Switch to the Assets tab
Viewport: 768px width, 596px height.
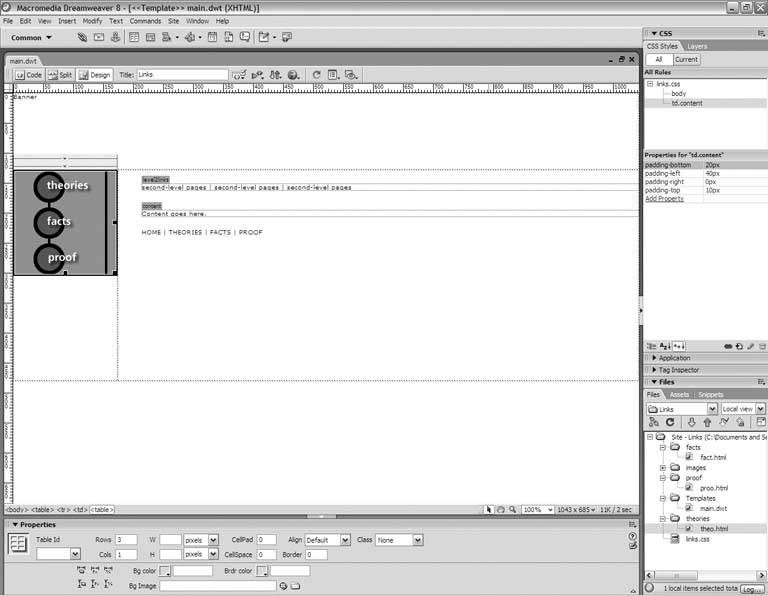[679, 394]
